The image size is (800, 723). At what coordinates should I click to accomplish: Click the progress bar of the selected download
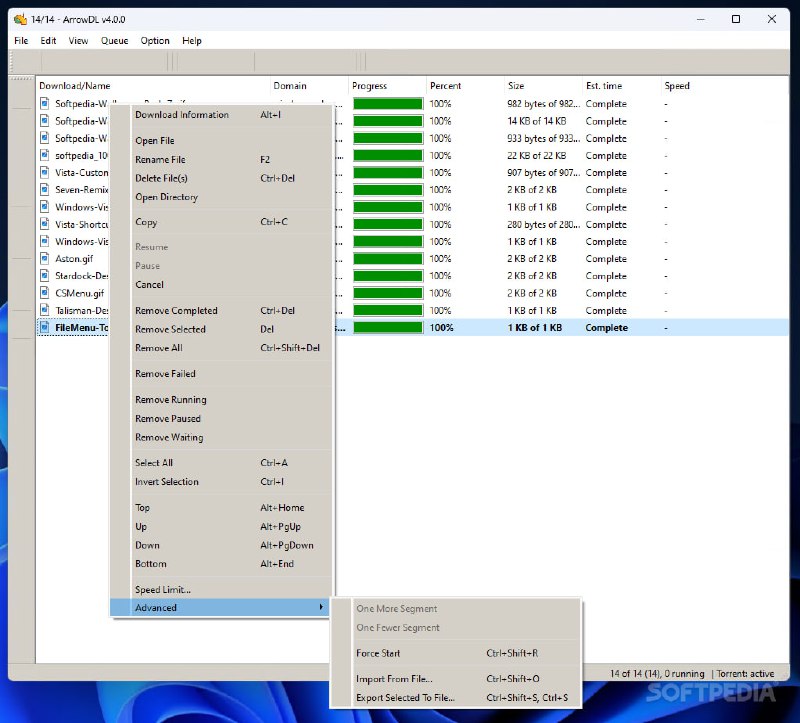click(388, 328)
